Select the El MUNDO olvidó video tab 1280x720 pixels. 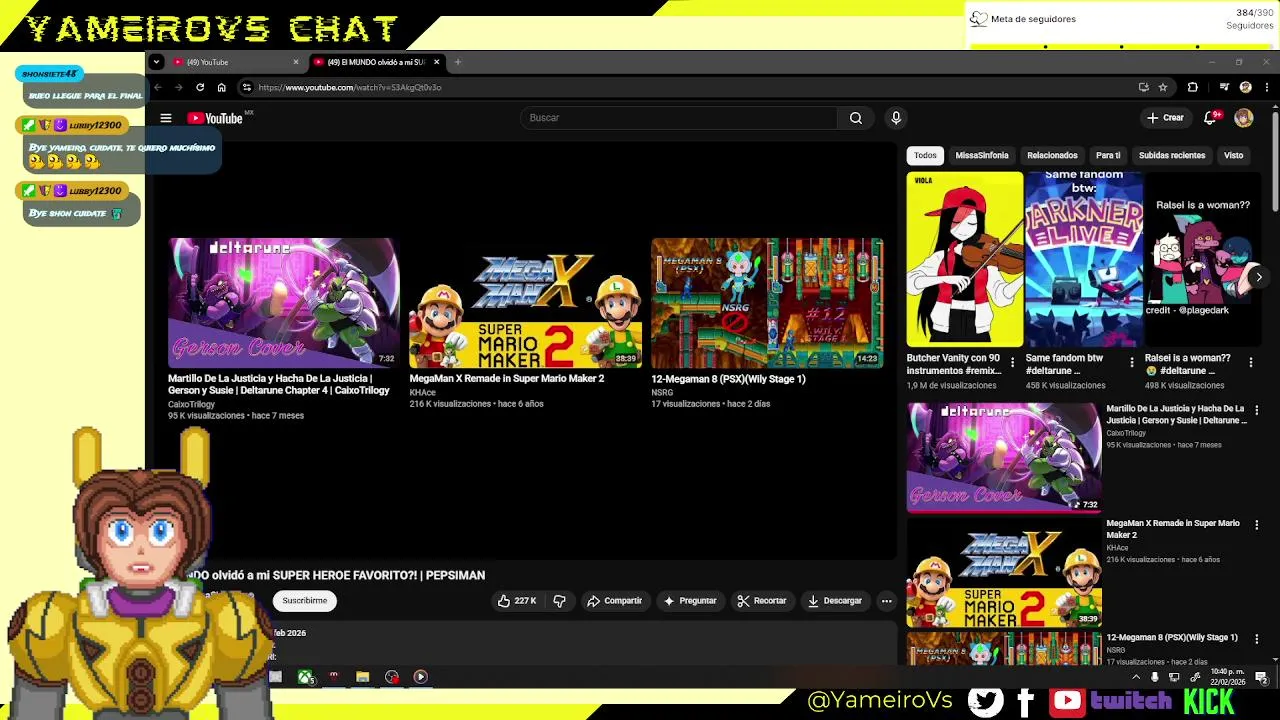[377, 62]
